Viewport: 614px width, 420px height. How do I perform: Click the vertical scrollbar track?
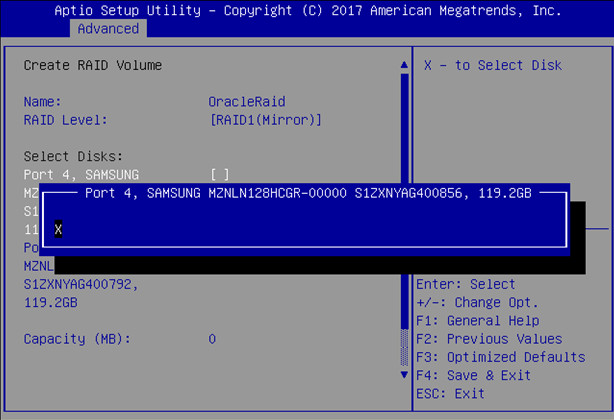coord(405,220)
